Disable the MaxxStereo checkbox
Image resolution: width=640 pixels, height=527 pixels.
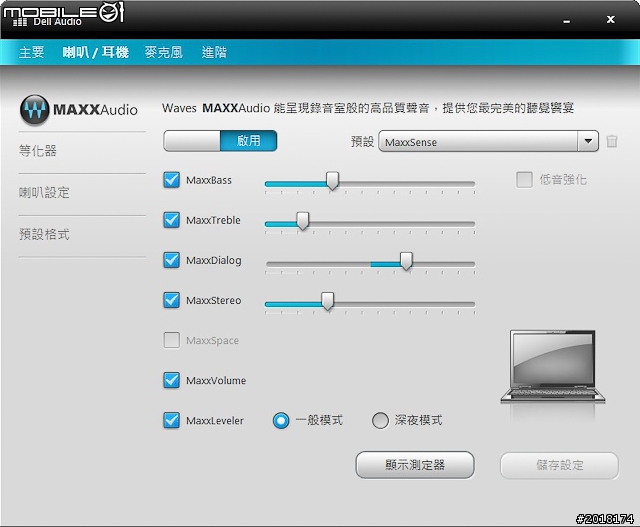coord(171,300)
